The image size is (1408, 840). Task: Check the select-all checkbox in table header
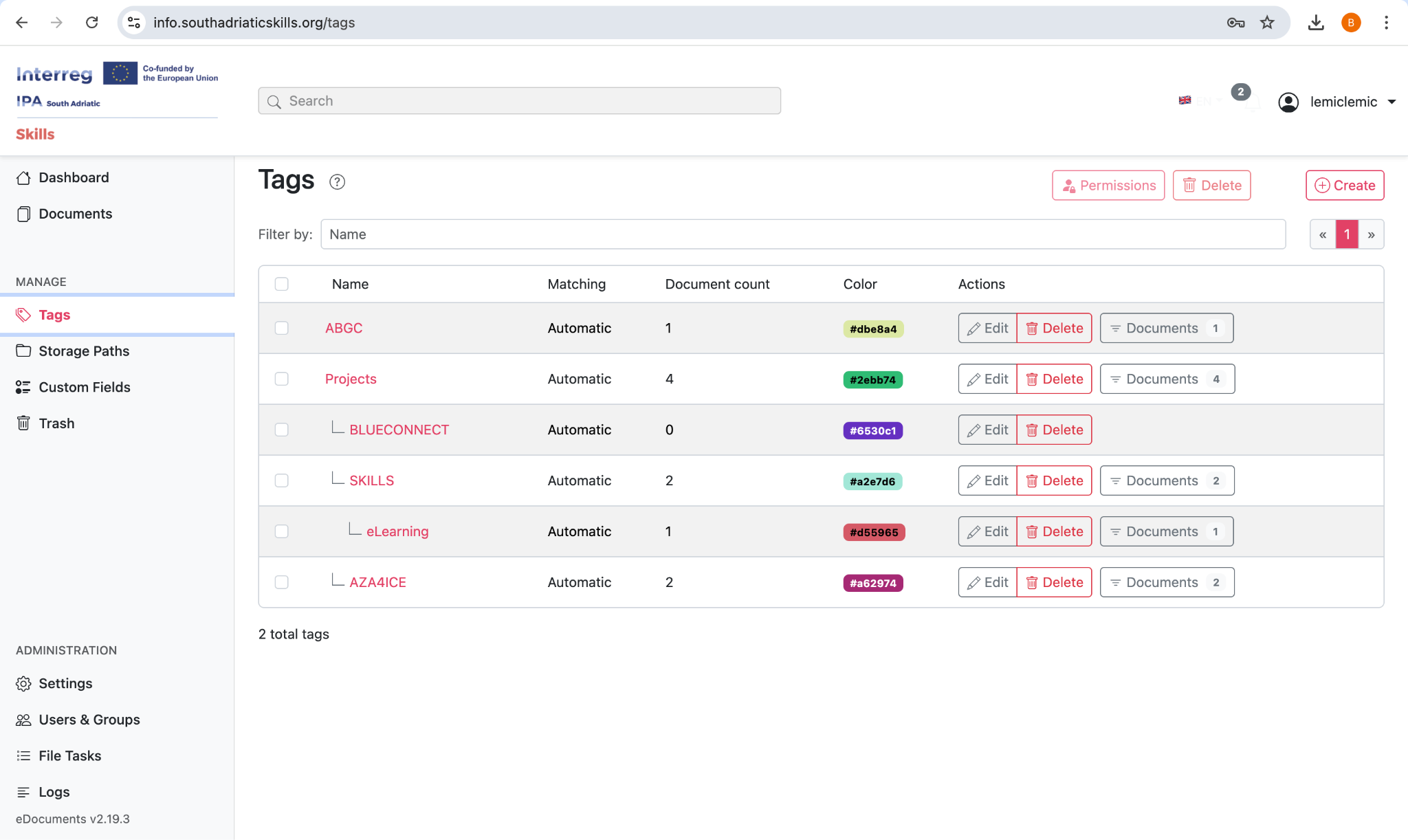[x=281, y=283]
